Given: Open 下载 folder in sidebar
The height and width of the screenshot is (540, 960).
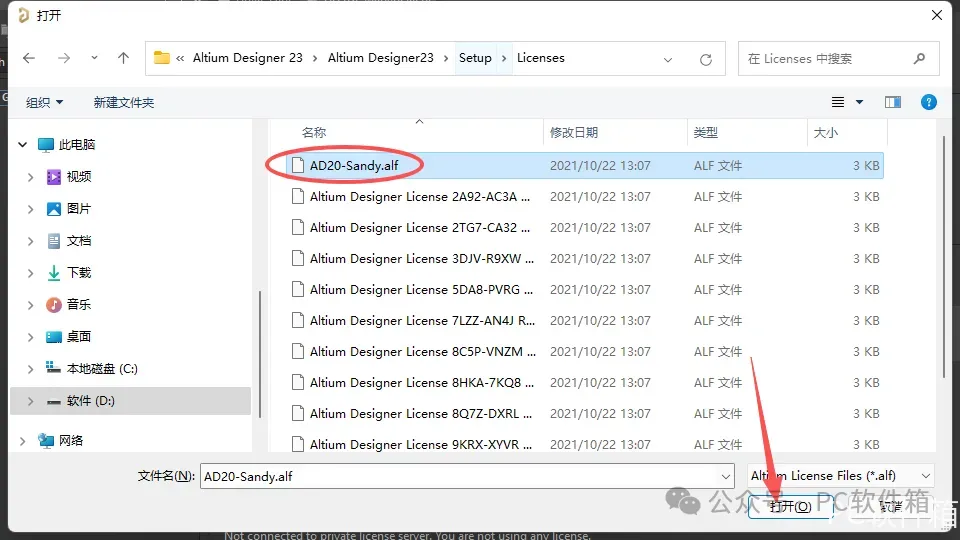Looking at the screenshot, I should pos(79,272).
